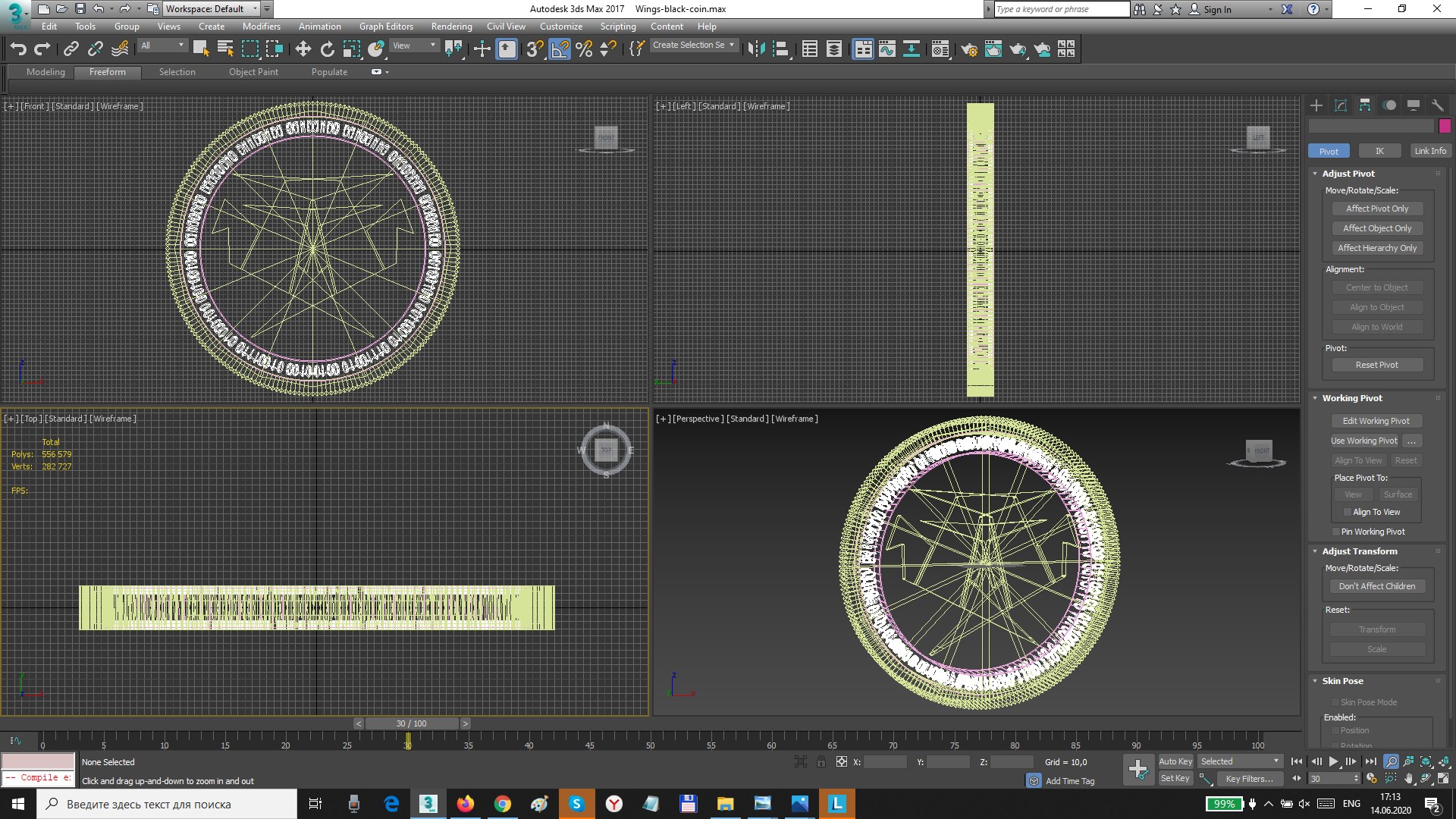Pick the Rectangular Selection Region tool
1456x819 pixels.
(249, 49)
